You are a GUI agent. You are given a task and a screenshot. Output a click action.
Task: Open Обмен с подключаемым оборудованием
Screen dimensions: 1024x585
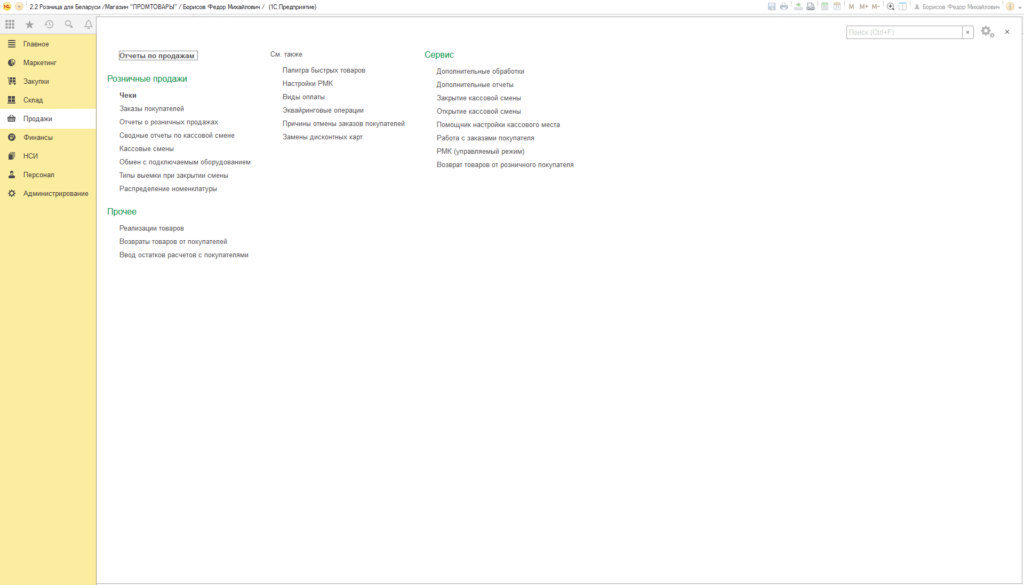(185, 162)
